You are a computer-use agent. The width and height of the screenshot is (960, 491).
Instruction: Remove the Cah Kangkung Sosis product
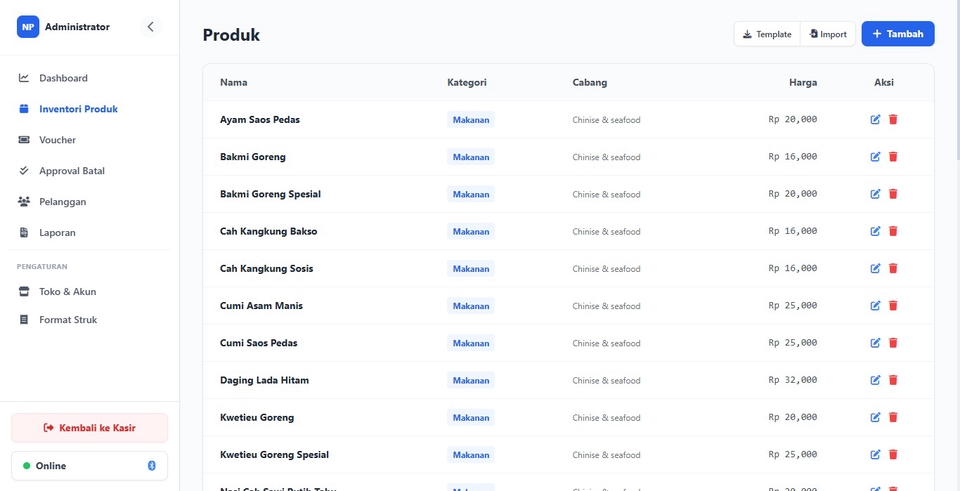point(893,269)
